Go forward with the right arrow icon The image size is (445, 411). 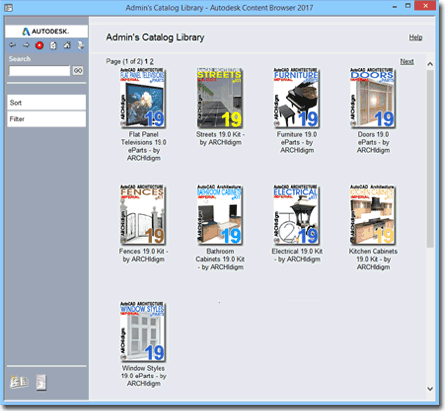click(26, 45)
